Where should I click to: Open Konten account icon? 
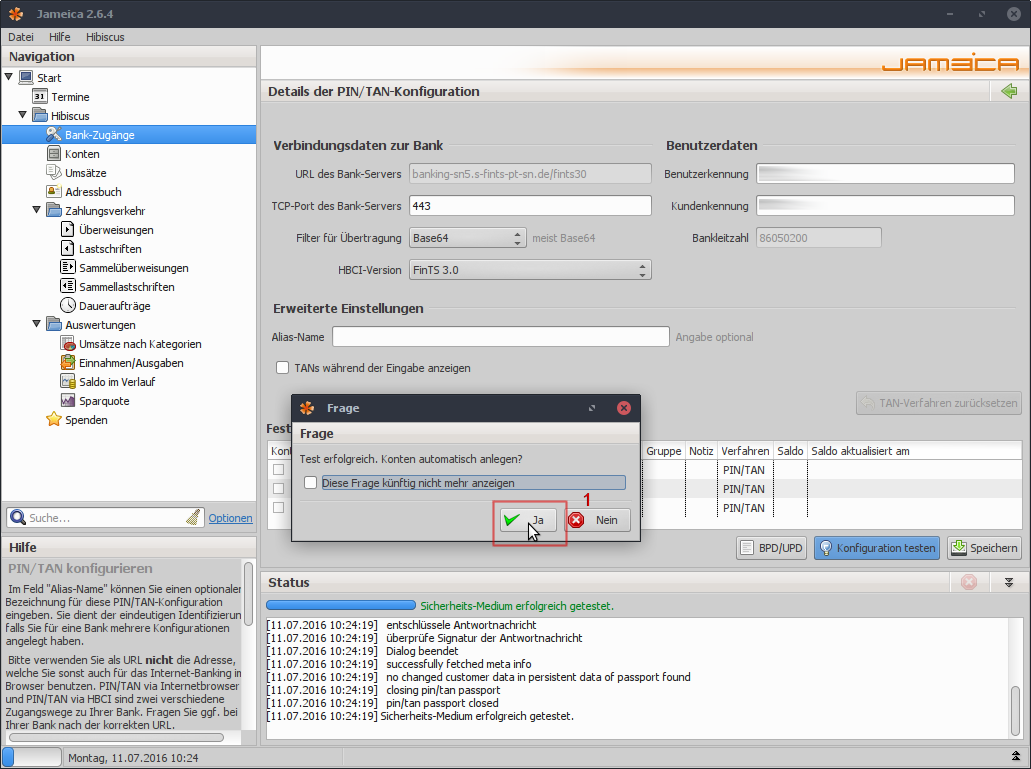click(x=53, y=154)
